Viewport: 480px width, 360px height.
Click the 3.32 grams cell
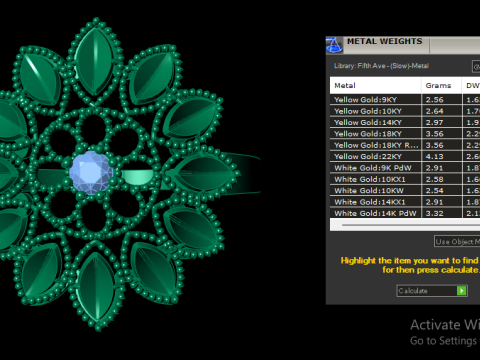point(442,213)
